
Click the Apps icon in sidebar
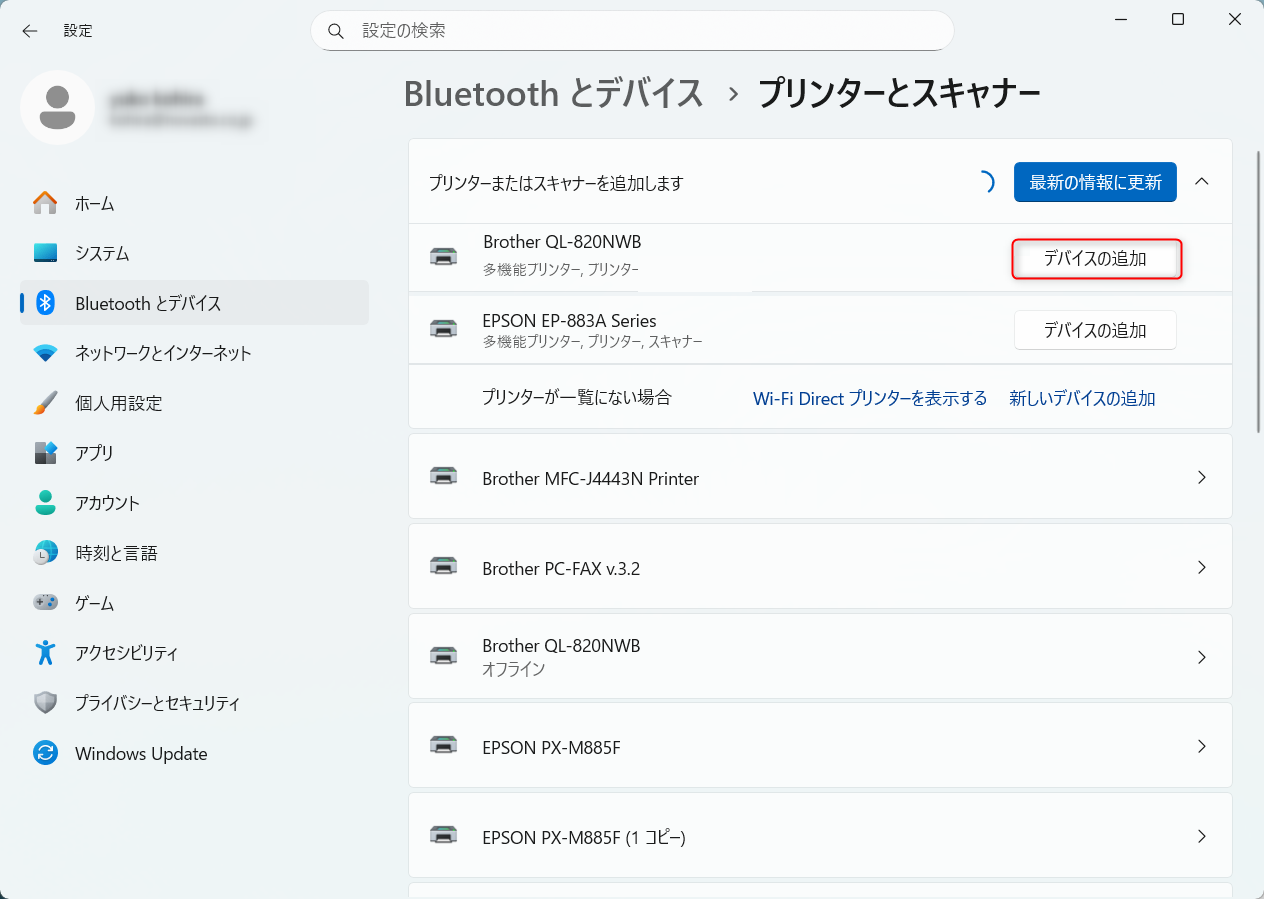point(45,453)
